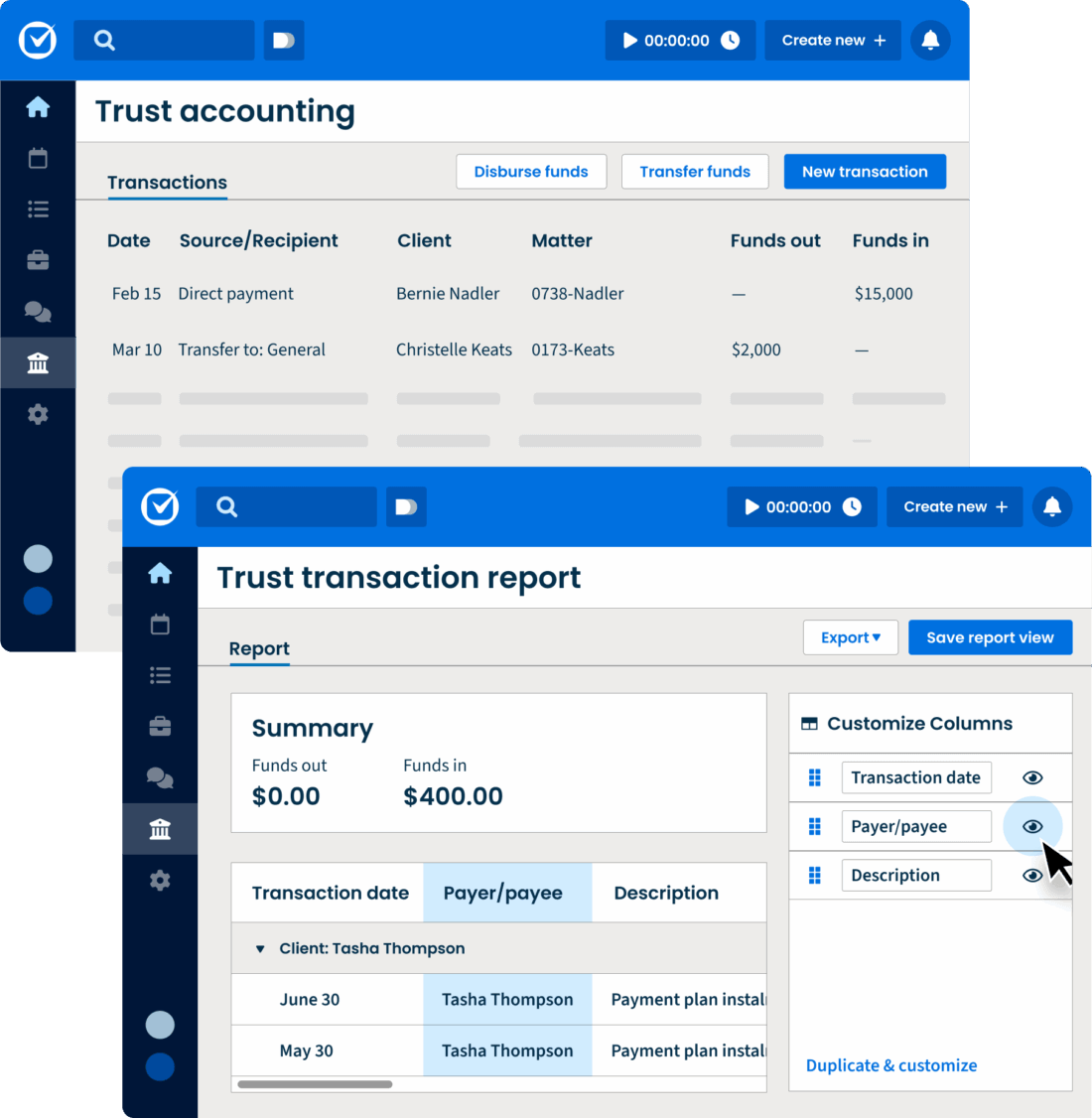Hide the Payer/payee column with its eye toggle
1092x1118 pixels.
click(x=1032, y=826)
